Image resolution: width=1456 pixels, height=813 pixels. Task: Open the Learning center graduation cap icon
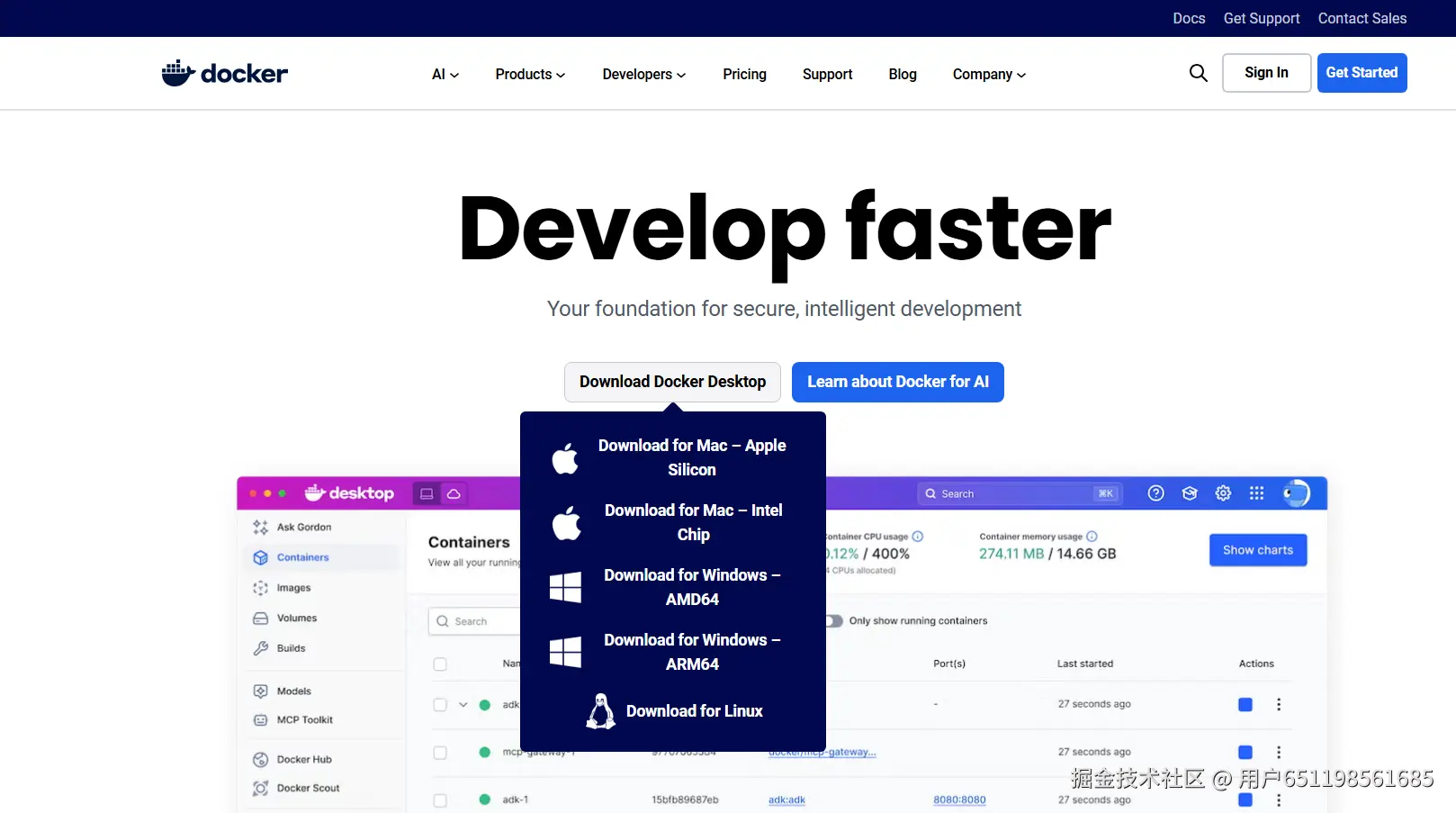click(x=1190, y=493)
